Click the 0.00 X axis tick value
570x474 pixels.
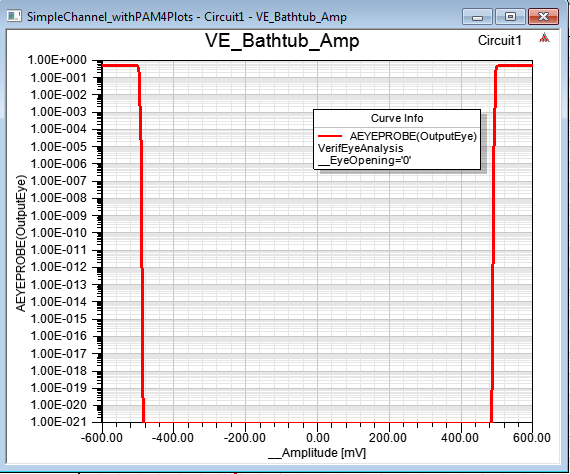318,438
